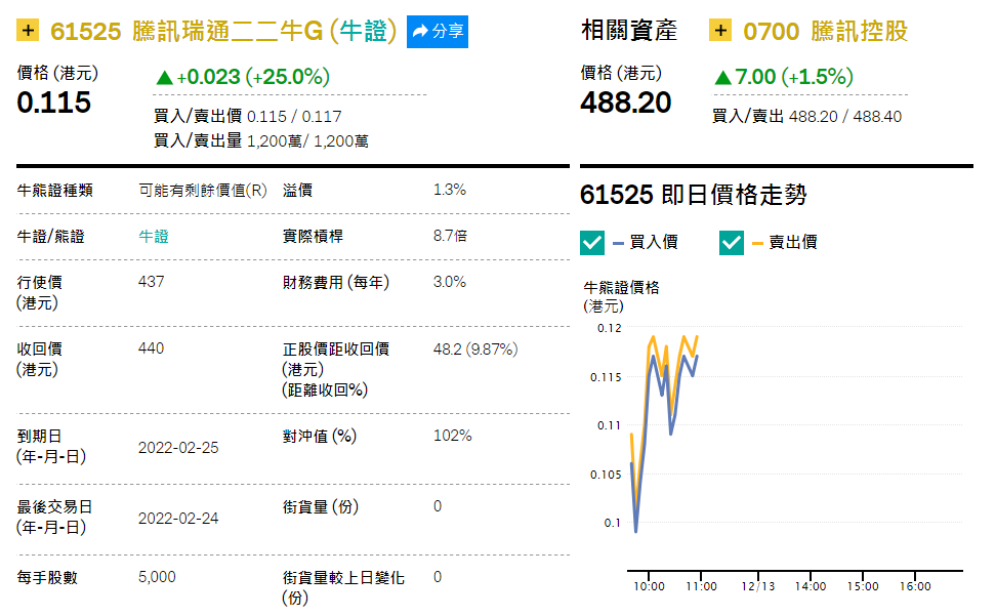This screenshot has width=994, height=616.
Task: Click the 牛熊證種類 label
Action: (x=55, y=190)
